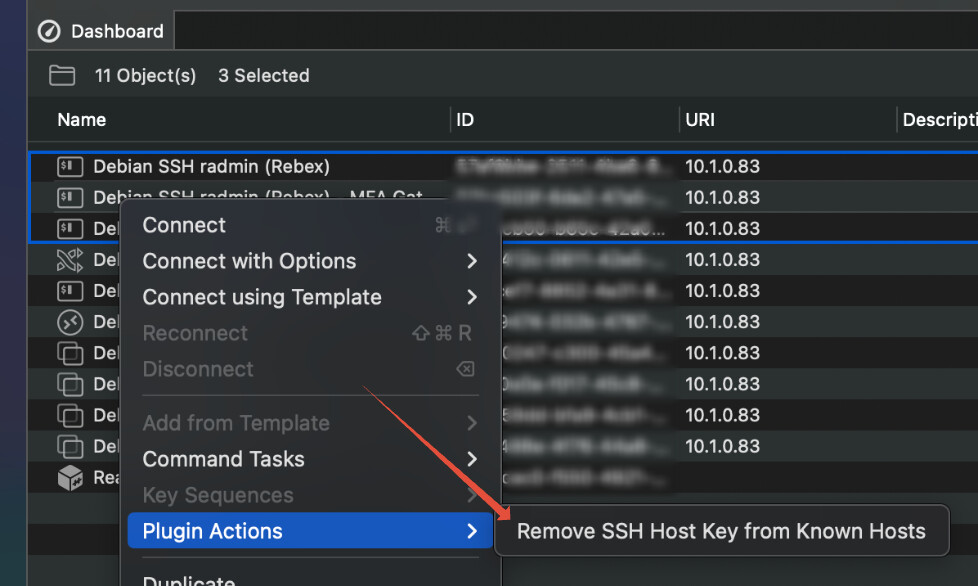Sort by the Name column header

[82, 120]
